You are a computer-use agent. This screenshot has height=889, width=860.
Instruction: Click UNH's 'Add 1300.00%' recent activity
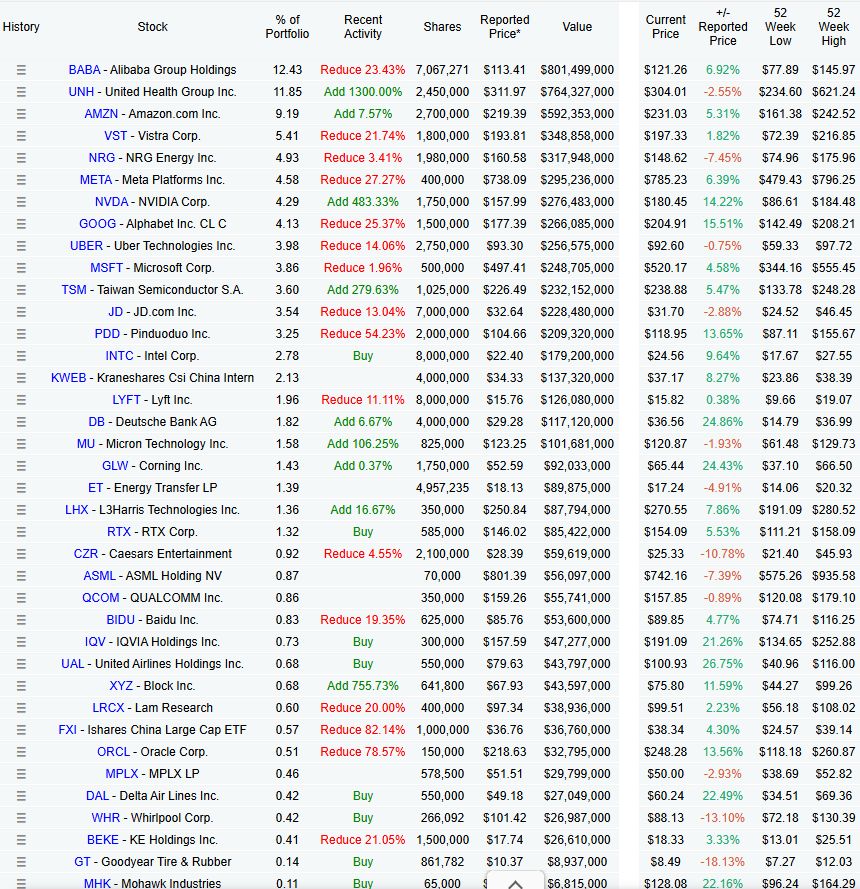tap(363, 92)
